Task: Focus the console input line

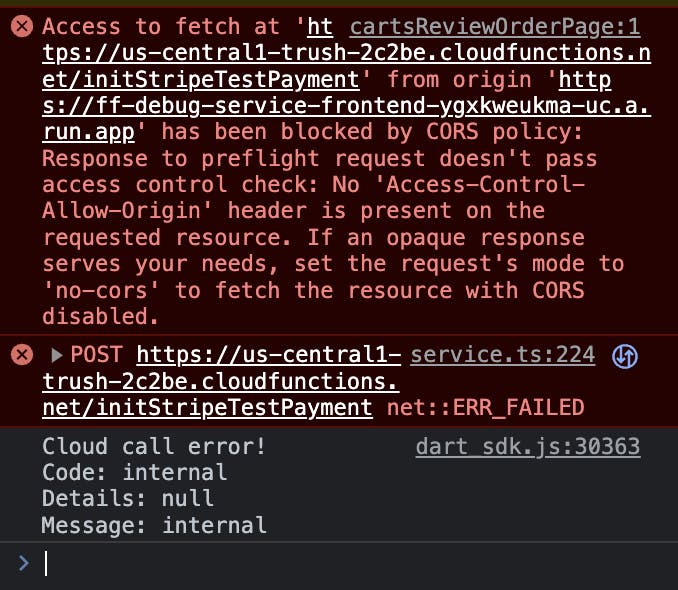Action: tap(340, 564)
